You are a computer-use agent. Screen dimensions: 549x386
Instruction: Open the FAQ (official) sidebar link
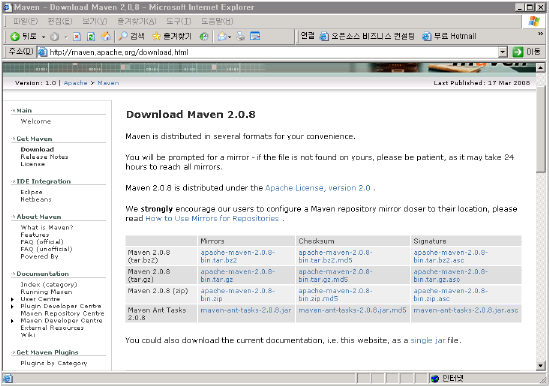(x=42, y=242)
